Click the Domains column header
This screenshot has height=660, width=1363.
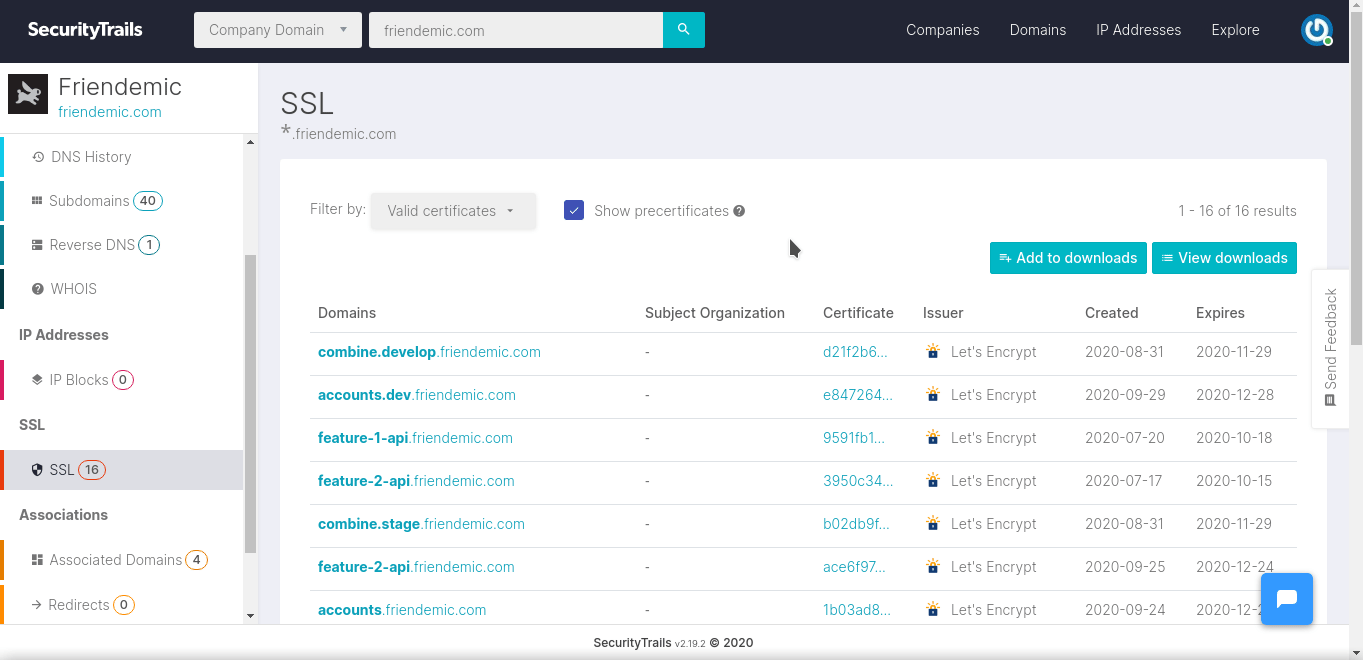[x=347, y=313]
